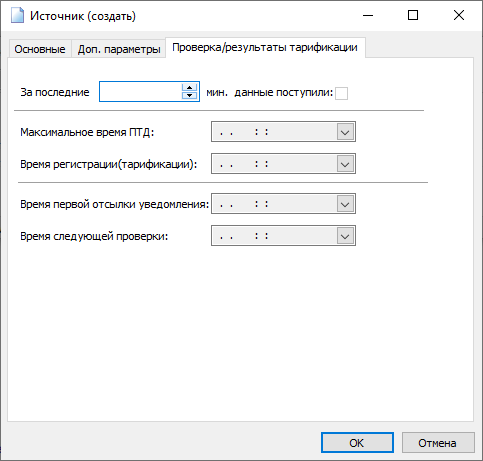Open 'Время первой отсылки уведомления' dropdown arrow
This screenshot has height=461, width=483.
tap(345, 204)
